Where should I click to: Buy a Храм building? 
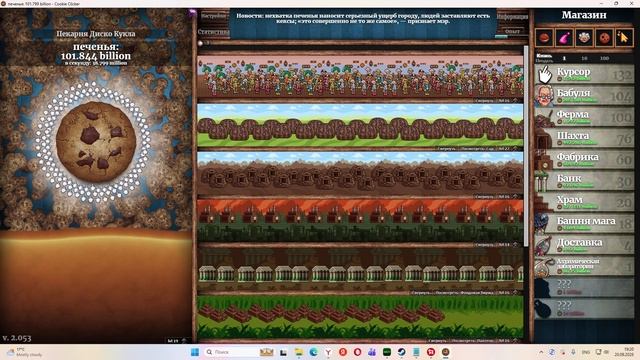tap(584, 202)
